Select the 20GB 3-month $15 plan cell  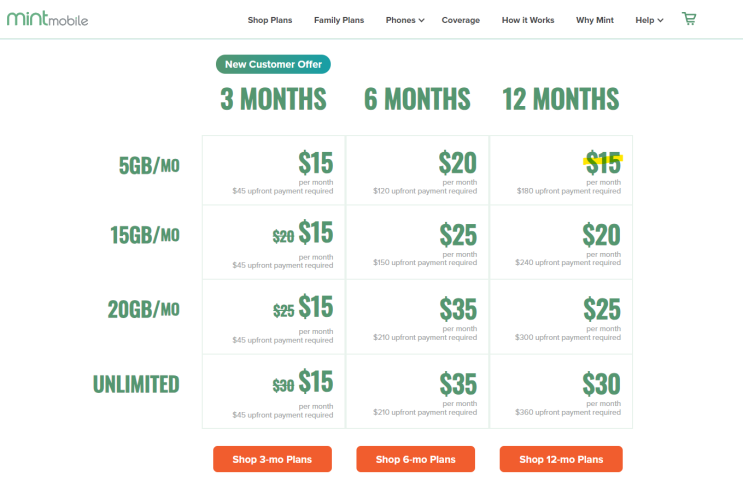click(x=274, y=317)
